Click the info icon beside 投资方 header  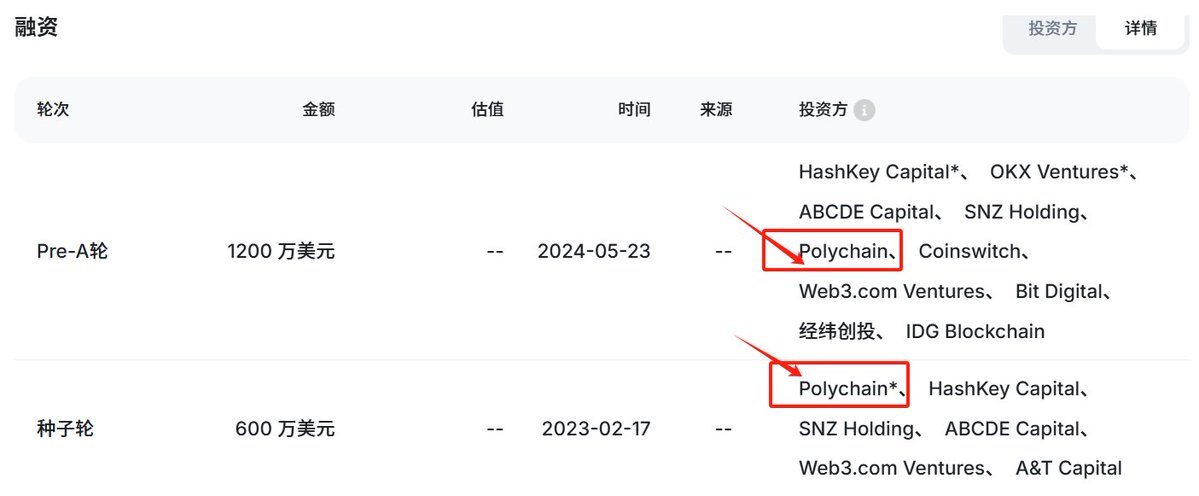865,110
